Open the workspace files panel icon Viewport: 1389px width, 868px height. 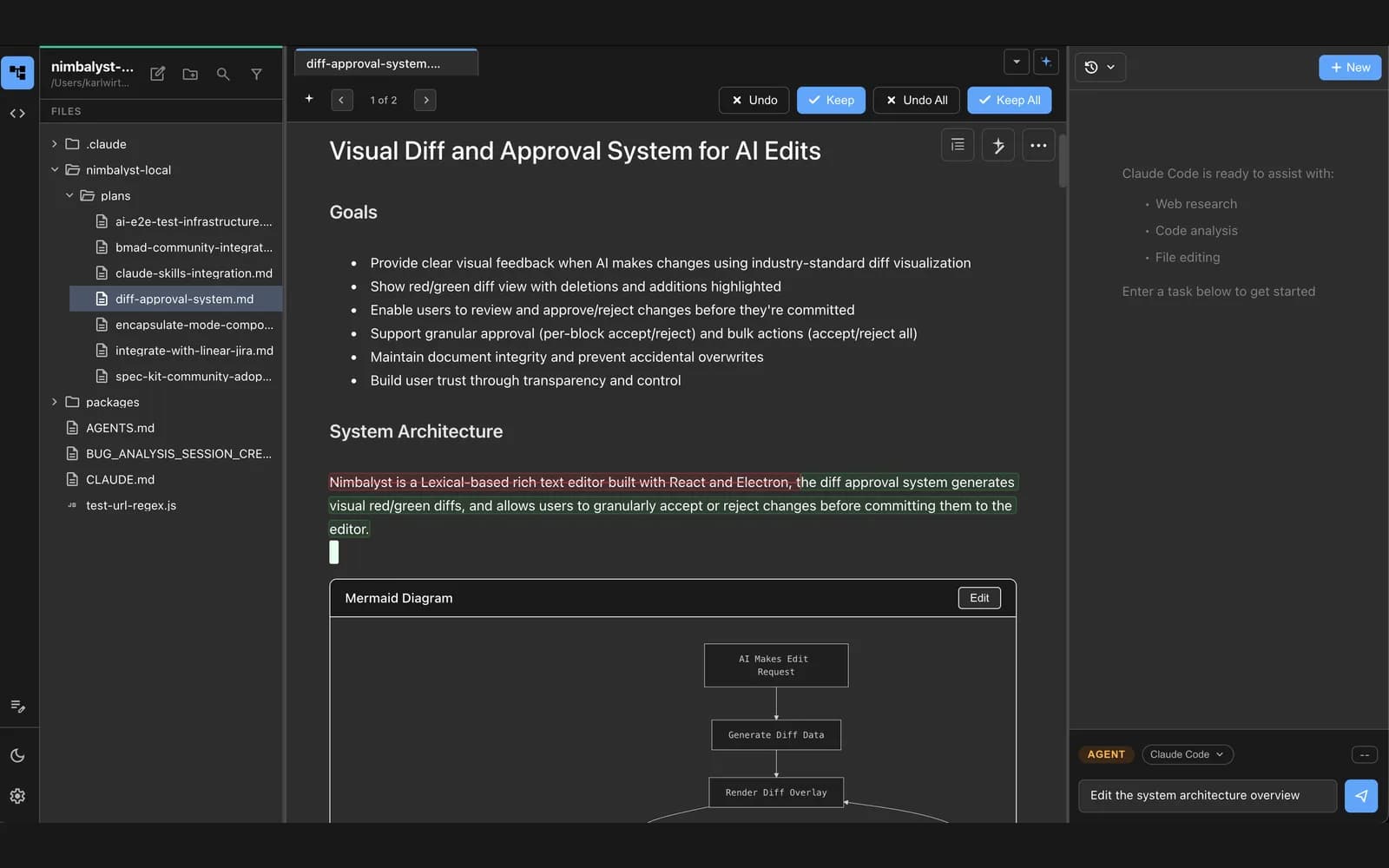click(17, 73)
